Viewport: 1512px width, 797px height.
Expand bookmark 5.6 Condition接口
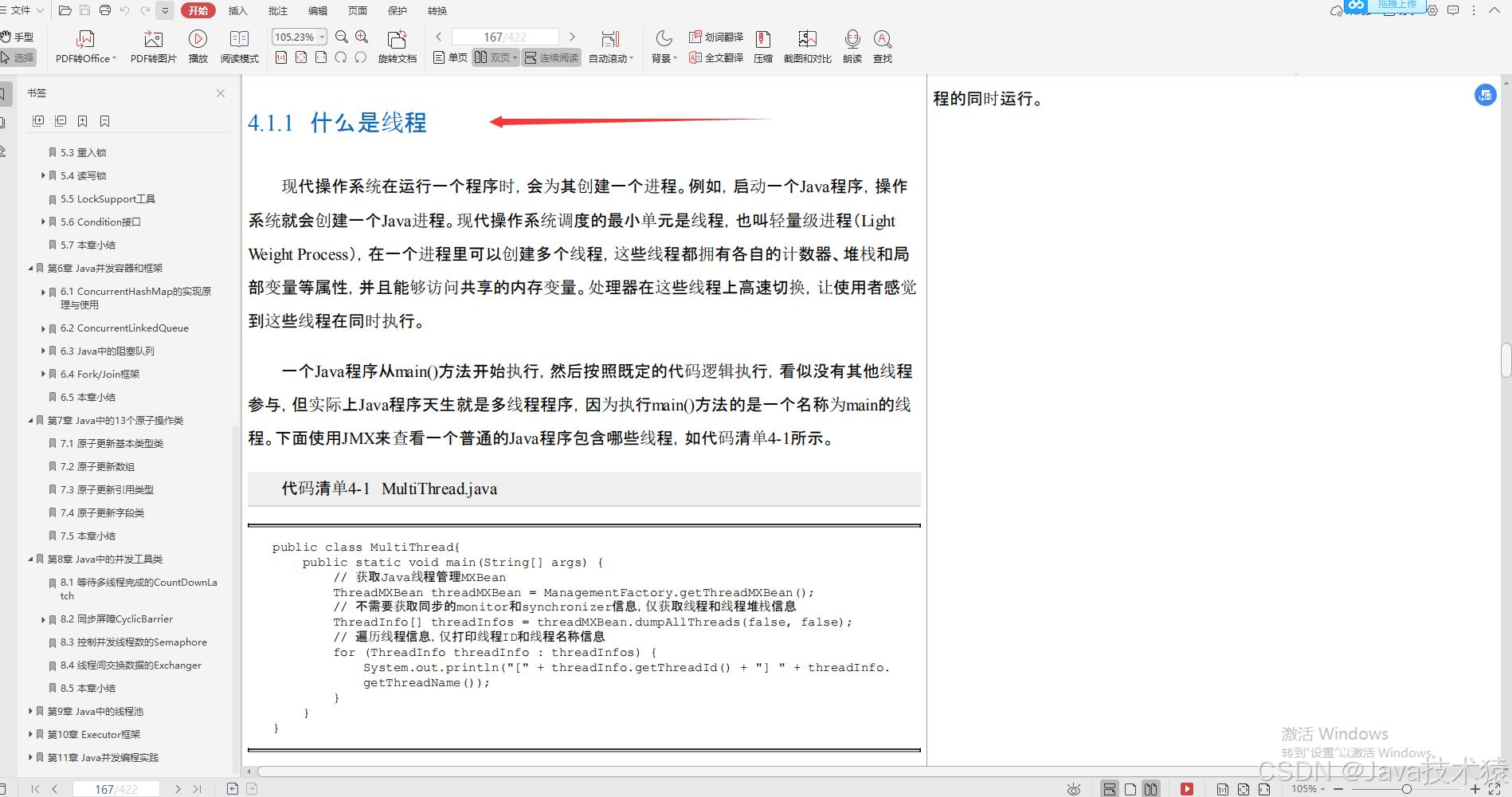pos(43,222)
